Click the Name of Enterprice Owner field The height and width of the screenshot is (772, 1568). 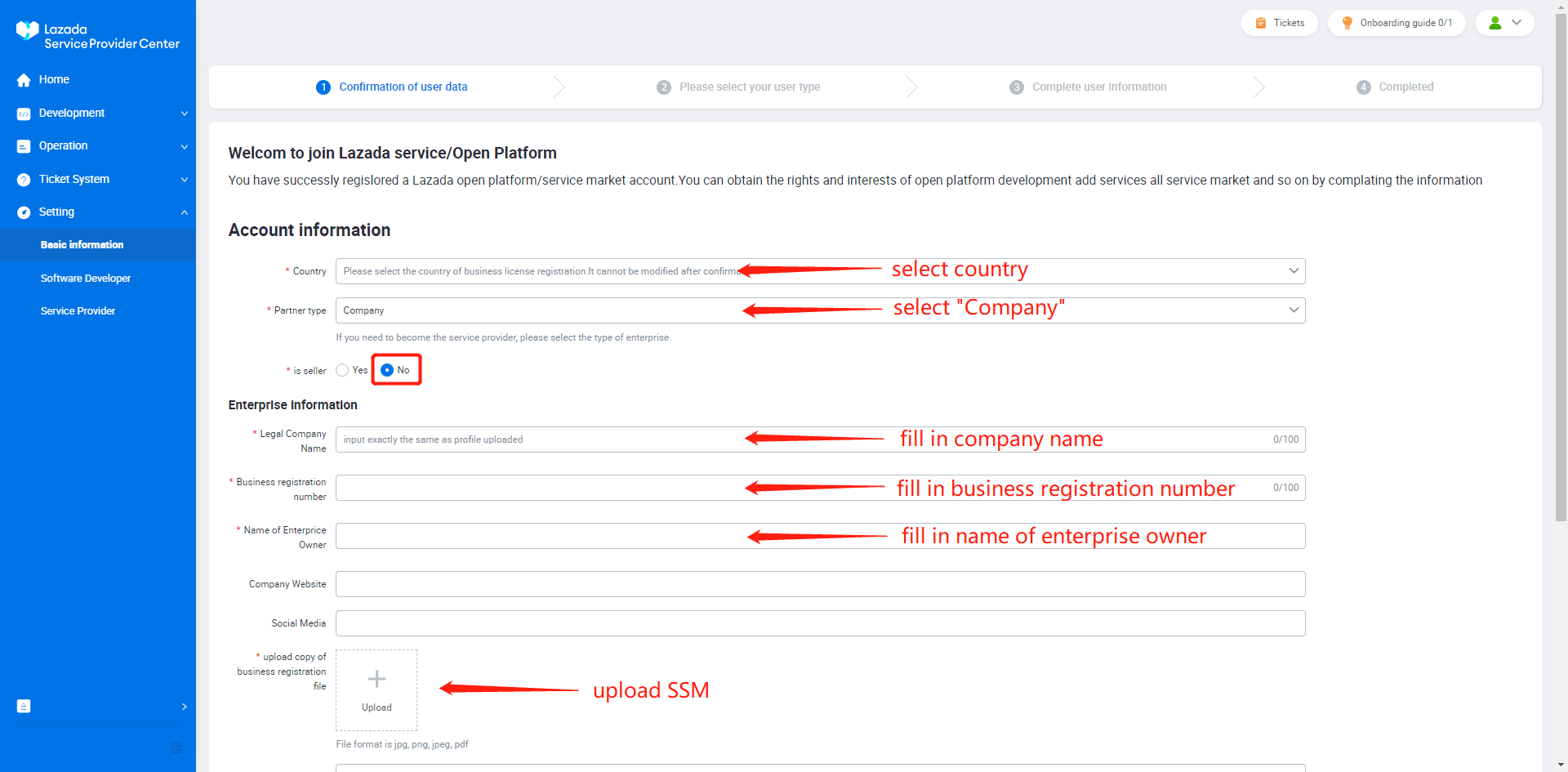click(x=820, y=536)
